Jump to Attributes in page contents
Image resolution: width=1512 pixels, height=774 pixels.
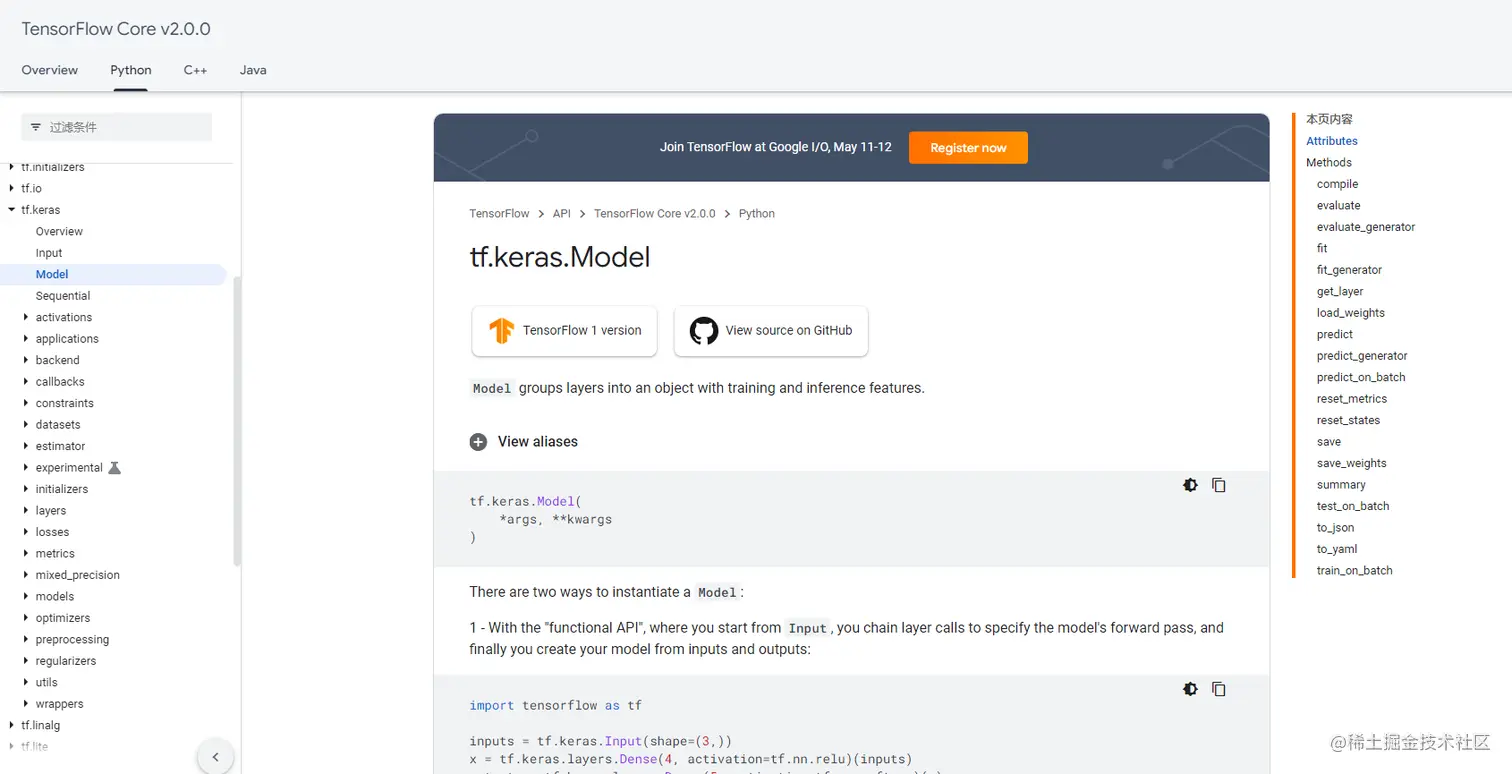1332,141
